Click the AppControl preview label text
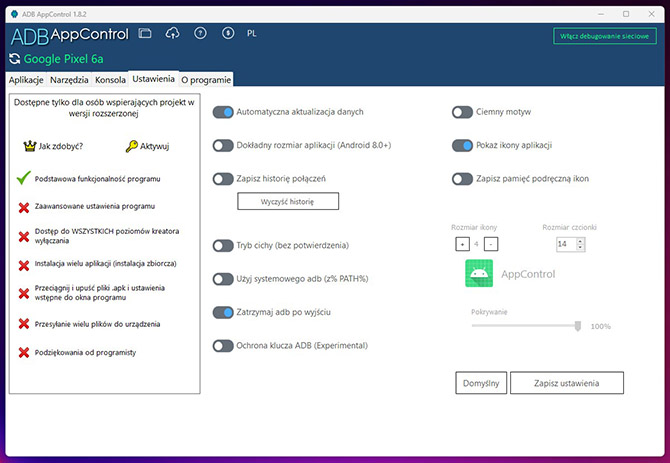Screen dimensions: 670x463 (x=528, y=274)
